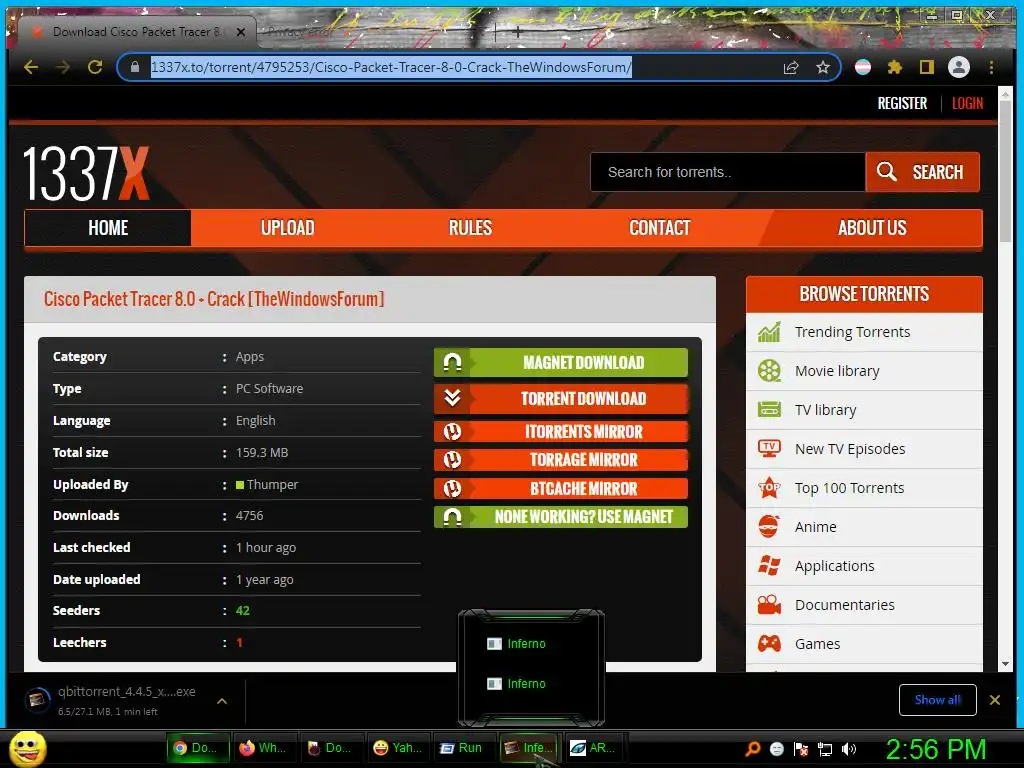This screenshot has height=768, width=1024.
Task: Open the Apps category link
Action: (249, 357)
